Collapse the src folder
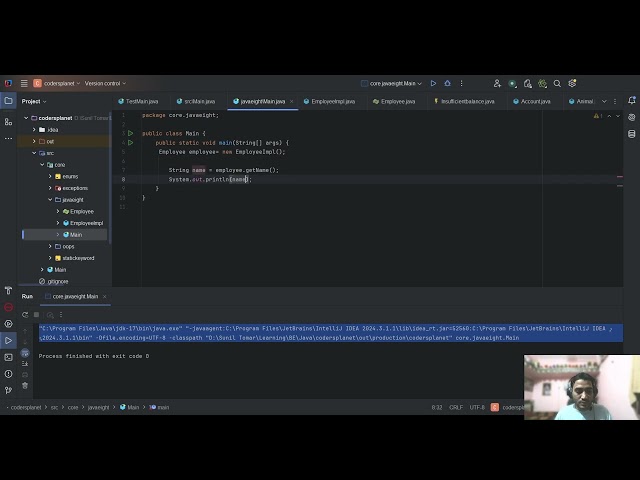Screen dimensions: 640x480 click(x=34, y=153)
